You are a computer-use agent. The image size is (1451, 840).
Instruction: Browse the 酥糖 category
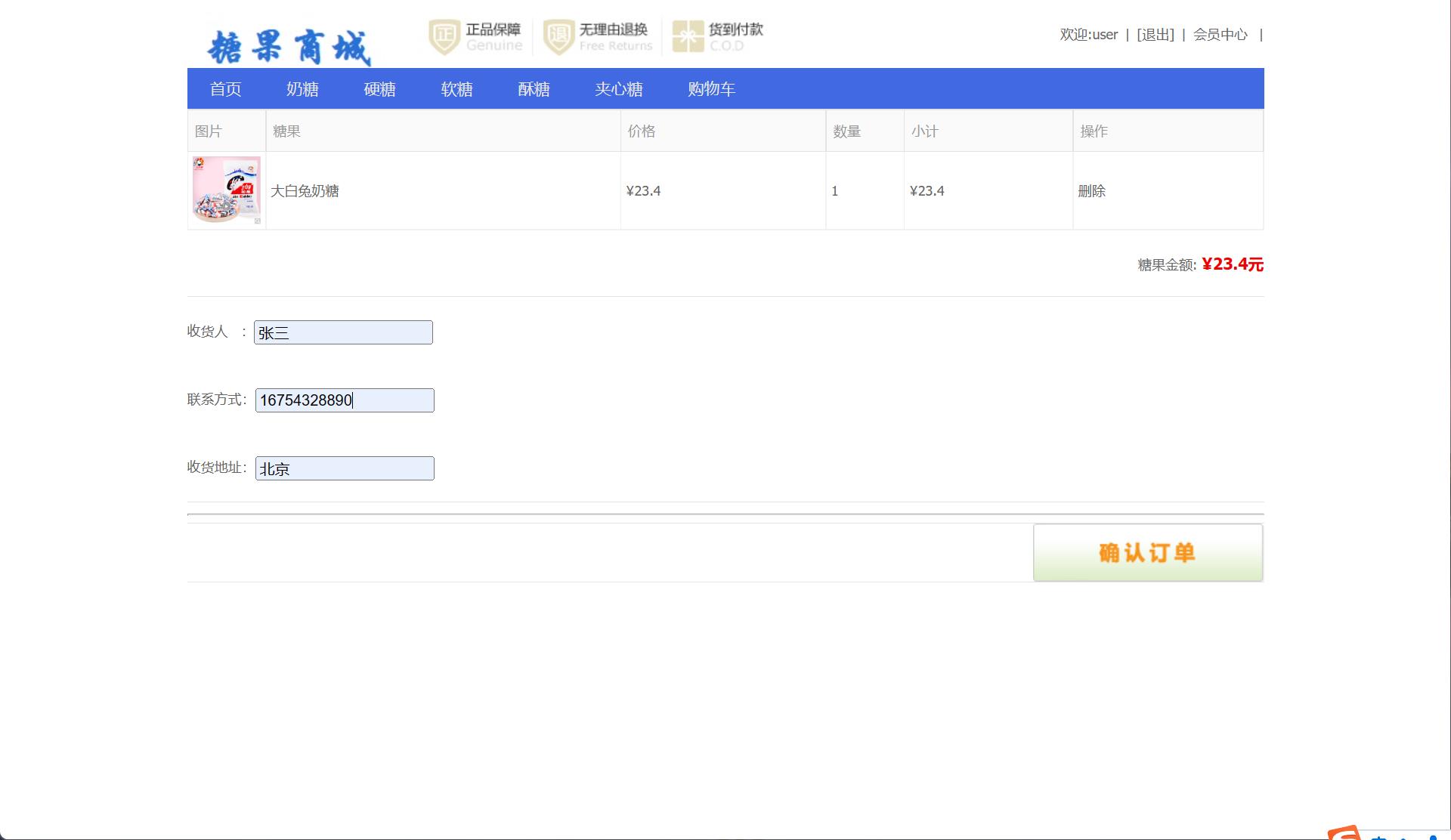534,89
